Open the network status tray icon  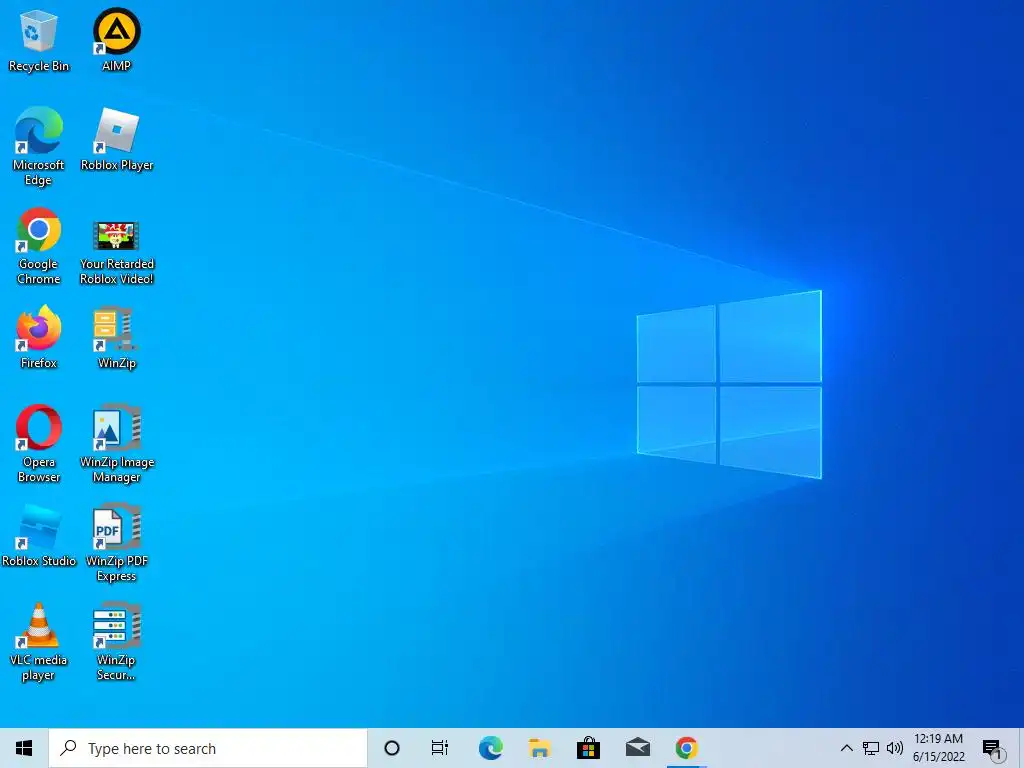(x=871, y=748)
